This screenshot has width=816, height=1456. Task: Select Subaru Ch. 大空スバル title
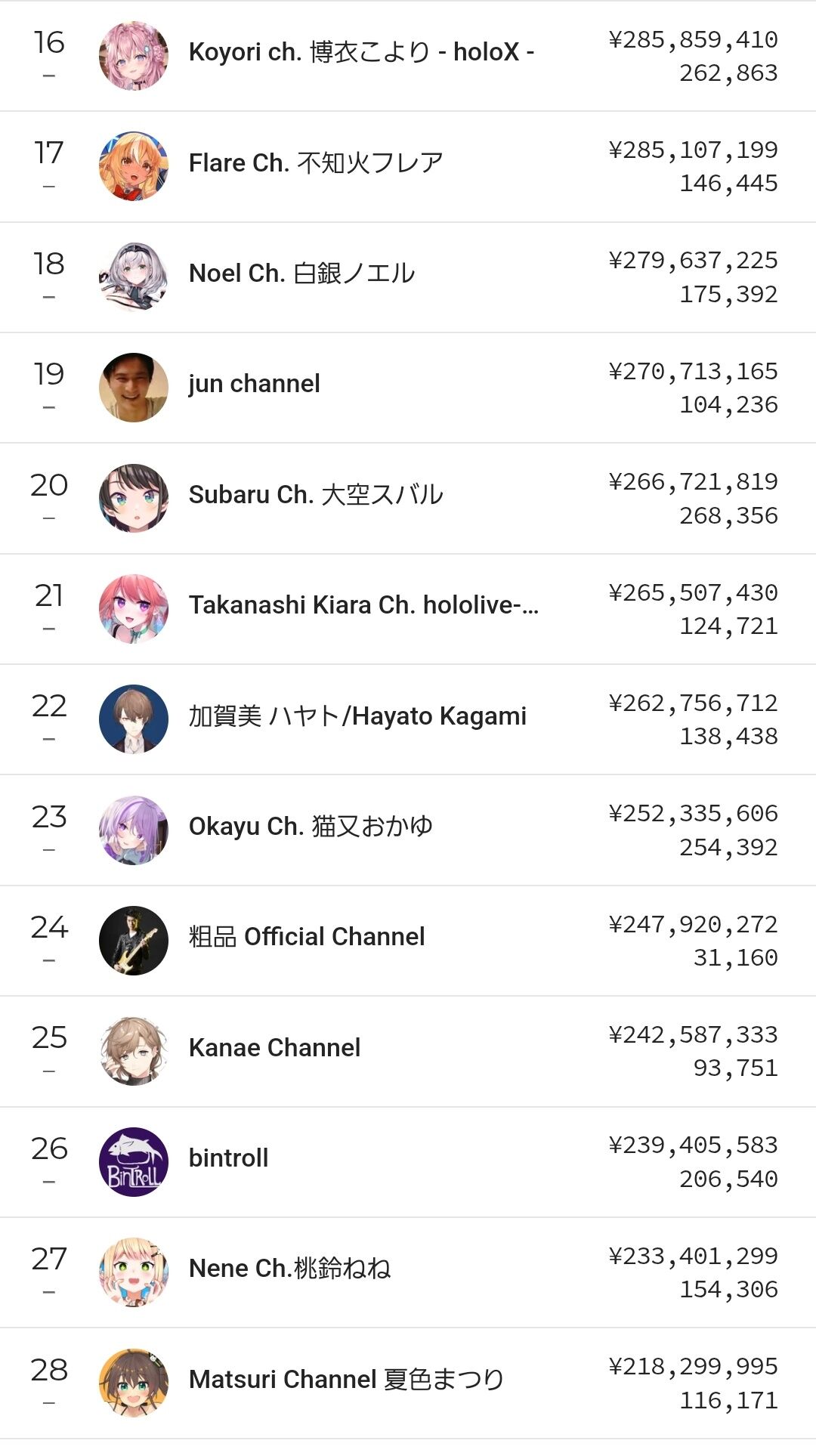click(x=316, y=494)
